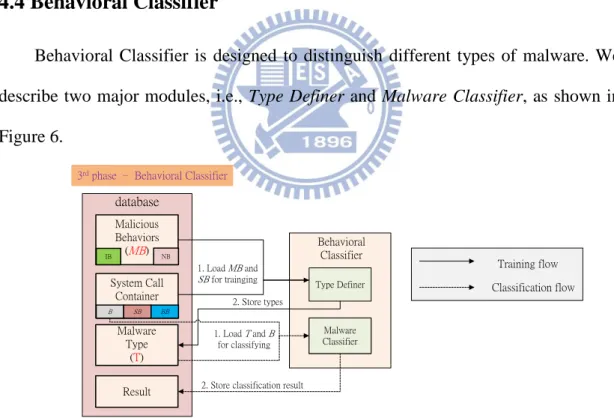Click the 'Classification flow' legend text
The image size is (614, 418).
[533, 288]
